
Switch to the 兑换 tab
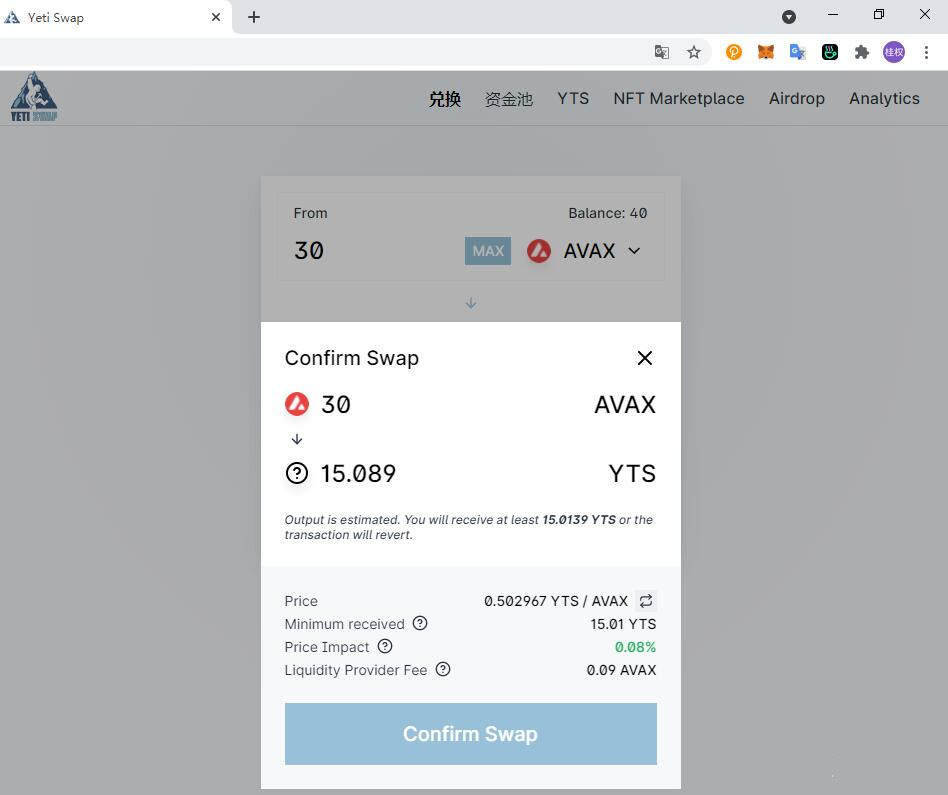[x=445, y=99]
